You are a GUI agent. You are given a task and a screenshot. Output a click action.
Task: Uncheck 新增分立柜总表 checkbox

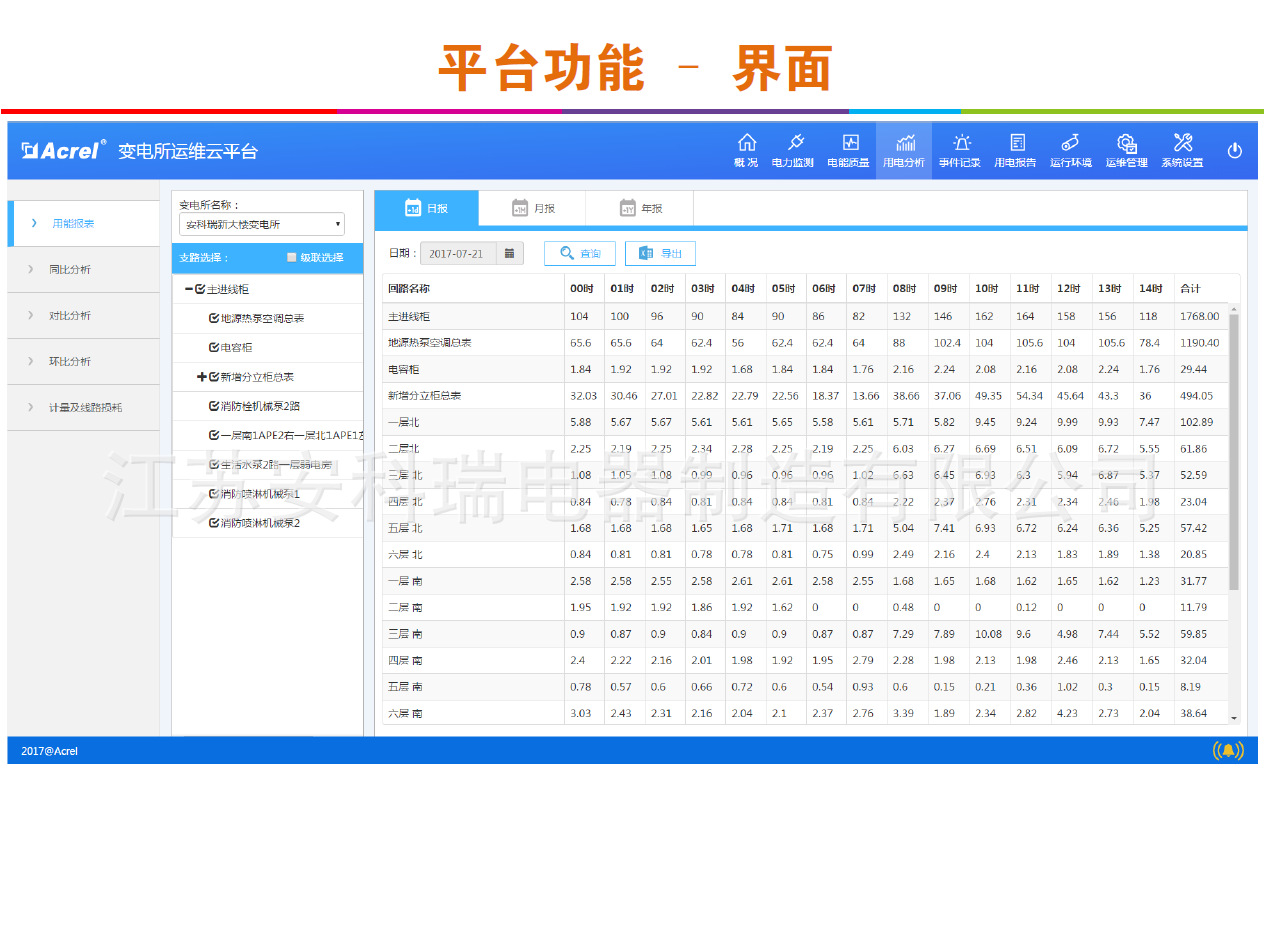(214, 377)
